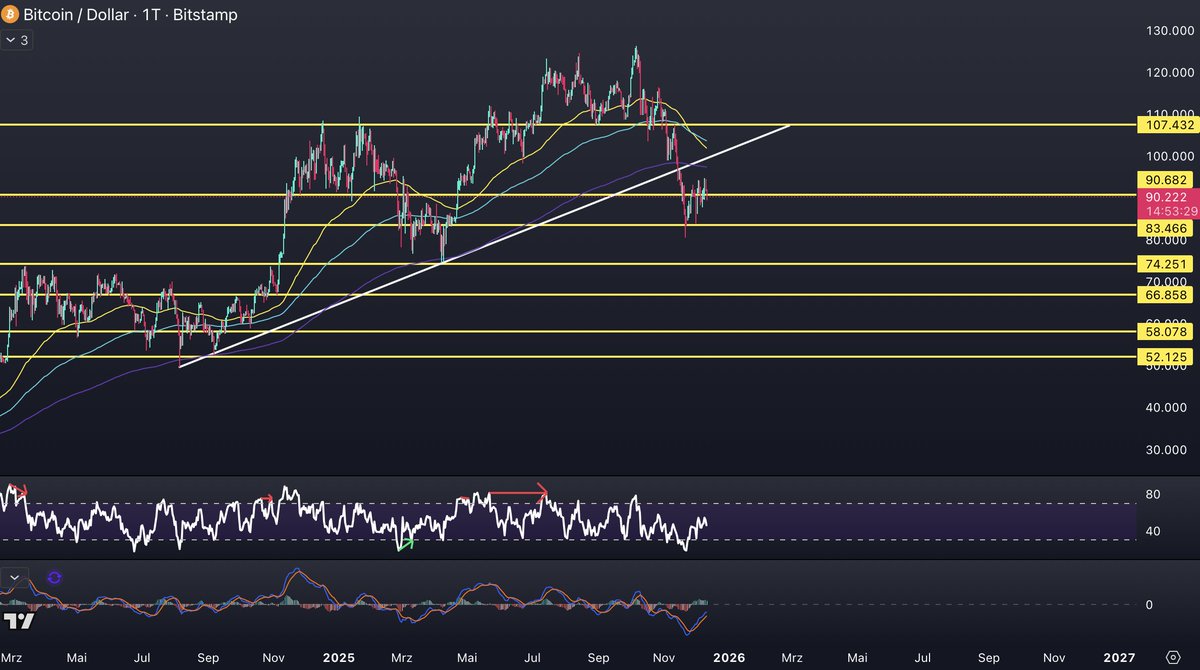Click the purple sync arrows icon

click(x=54, y=577)
